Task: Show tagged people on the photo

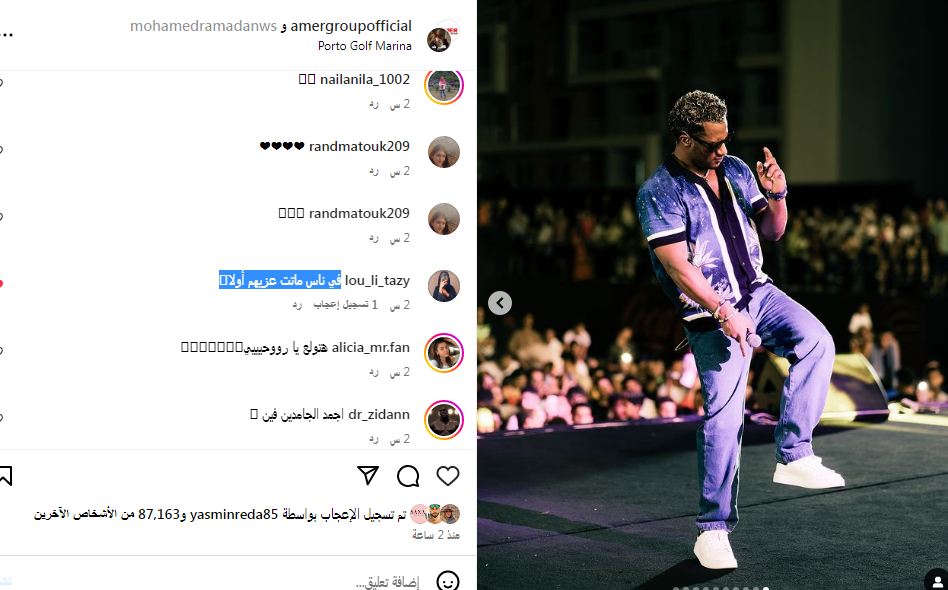Action: (x=936, y=580)
